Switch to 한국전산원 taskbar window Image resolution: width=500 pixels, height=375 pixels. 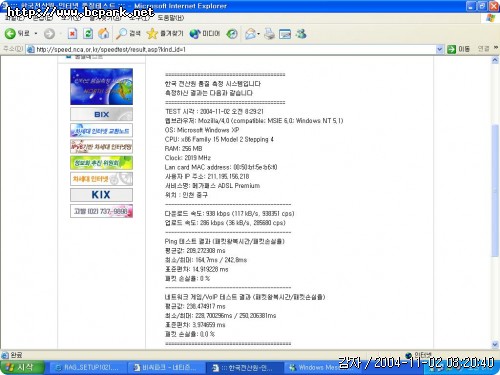(245, 368)
